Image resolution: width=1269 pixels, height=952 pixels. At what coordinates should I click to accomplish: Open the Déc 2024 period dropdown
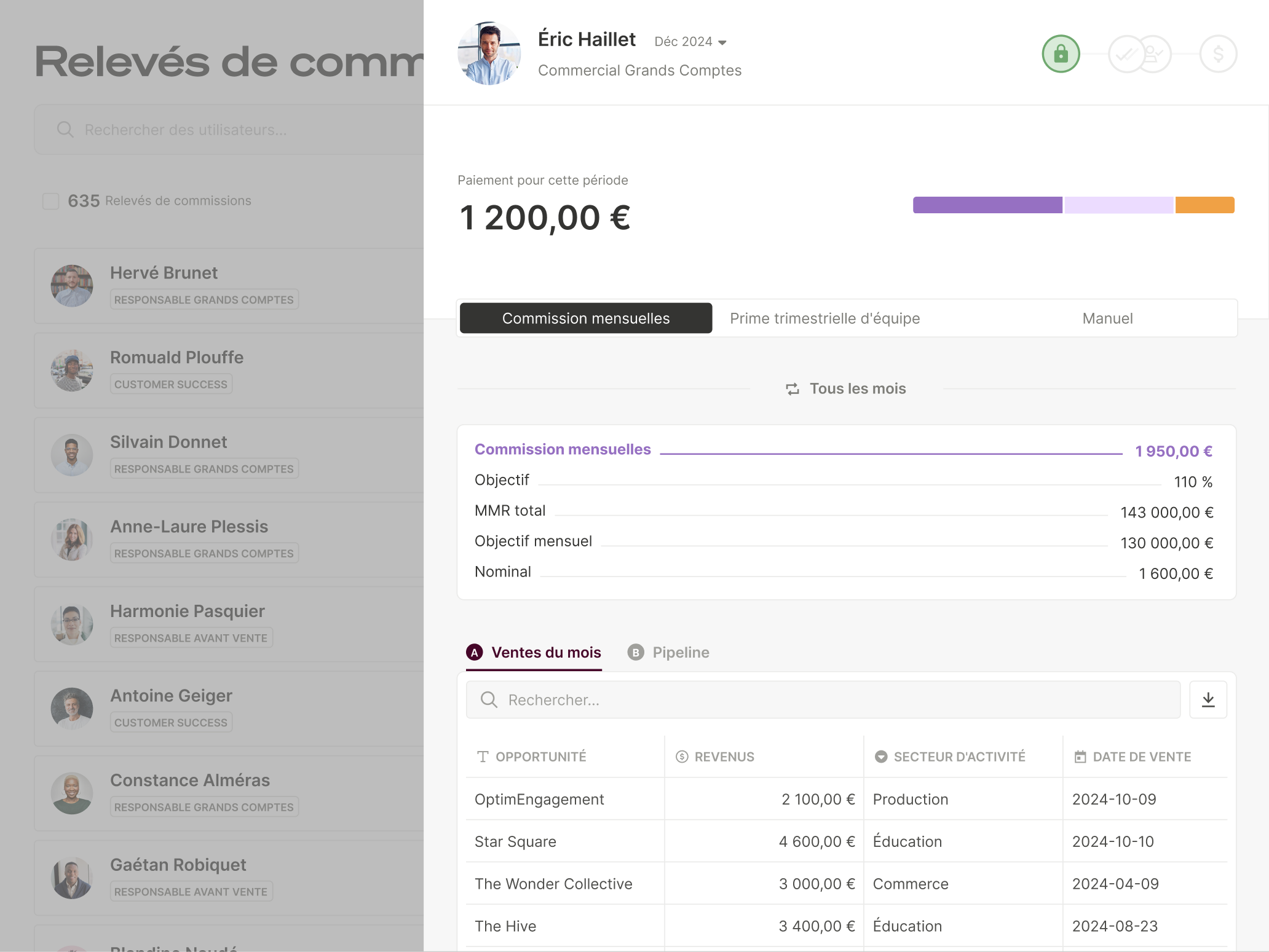point(689,41)
